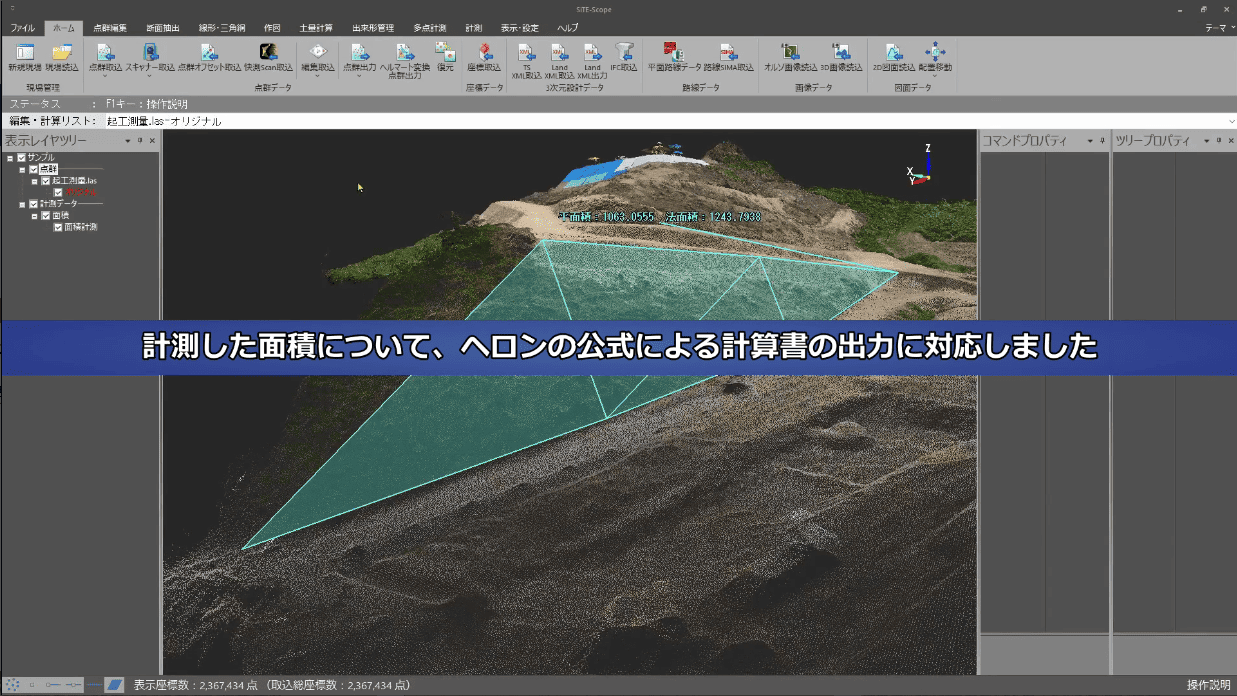Toggle the 面積 checkbox
The image size is (1237, 696).
(45, 215)
